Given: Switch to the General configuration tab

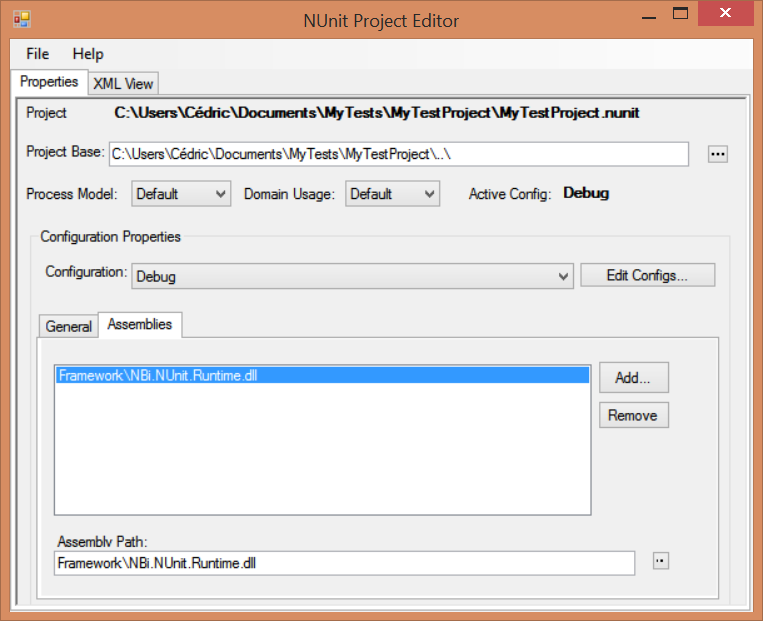Looking at the screenshot, I should tap(69, 326).
